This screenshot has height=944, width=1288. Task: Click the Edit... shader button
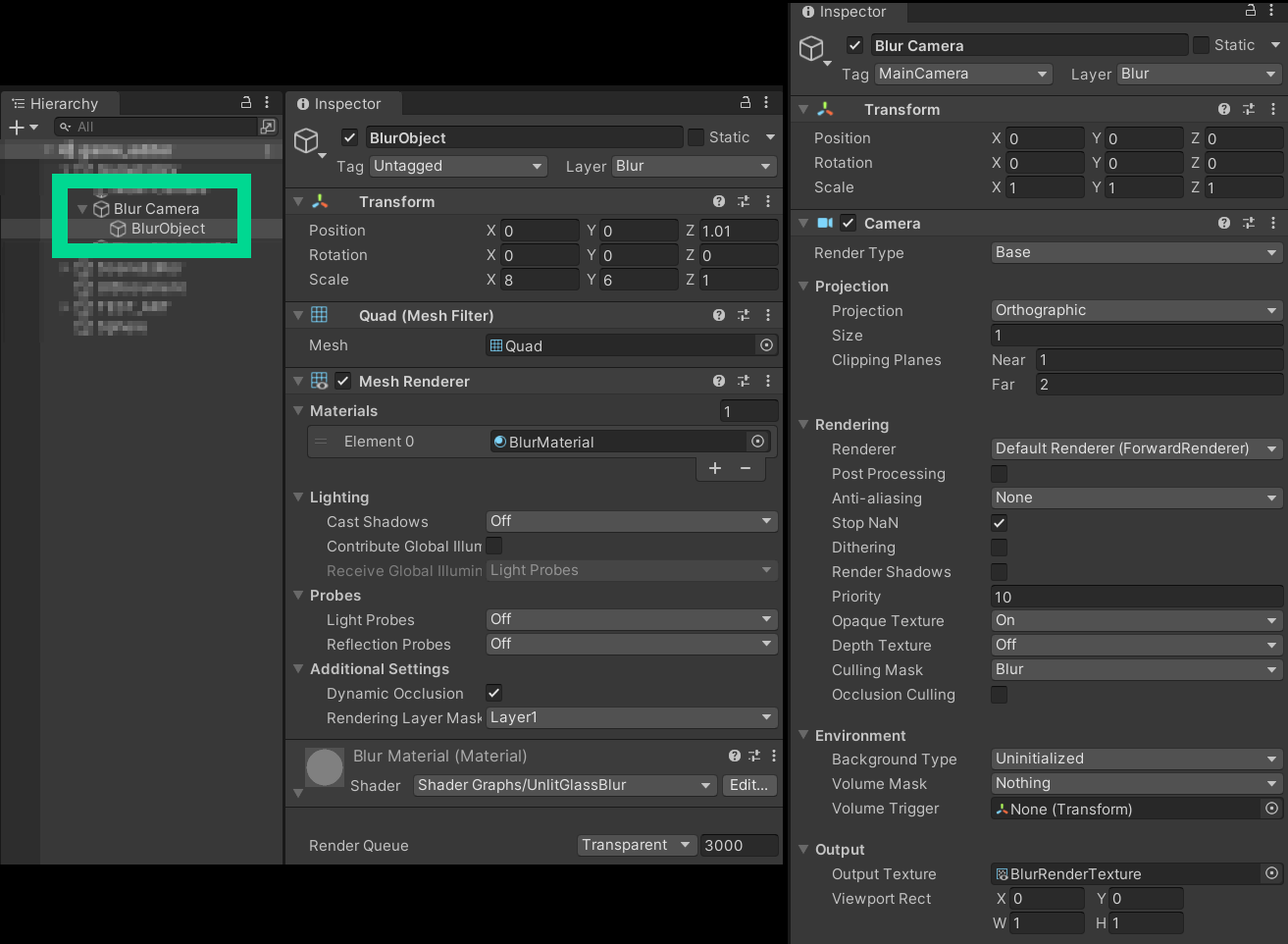pyautogui.click(x=749, y=785)
